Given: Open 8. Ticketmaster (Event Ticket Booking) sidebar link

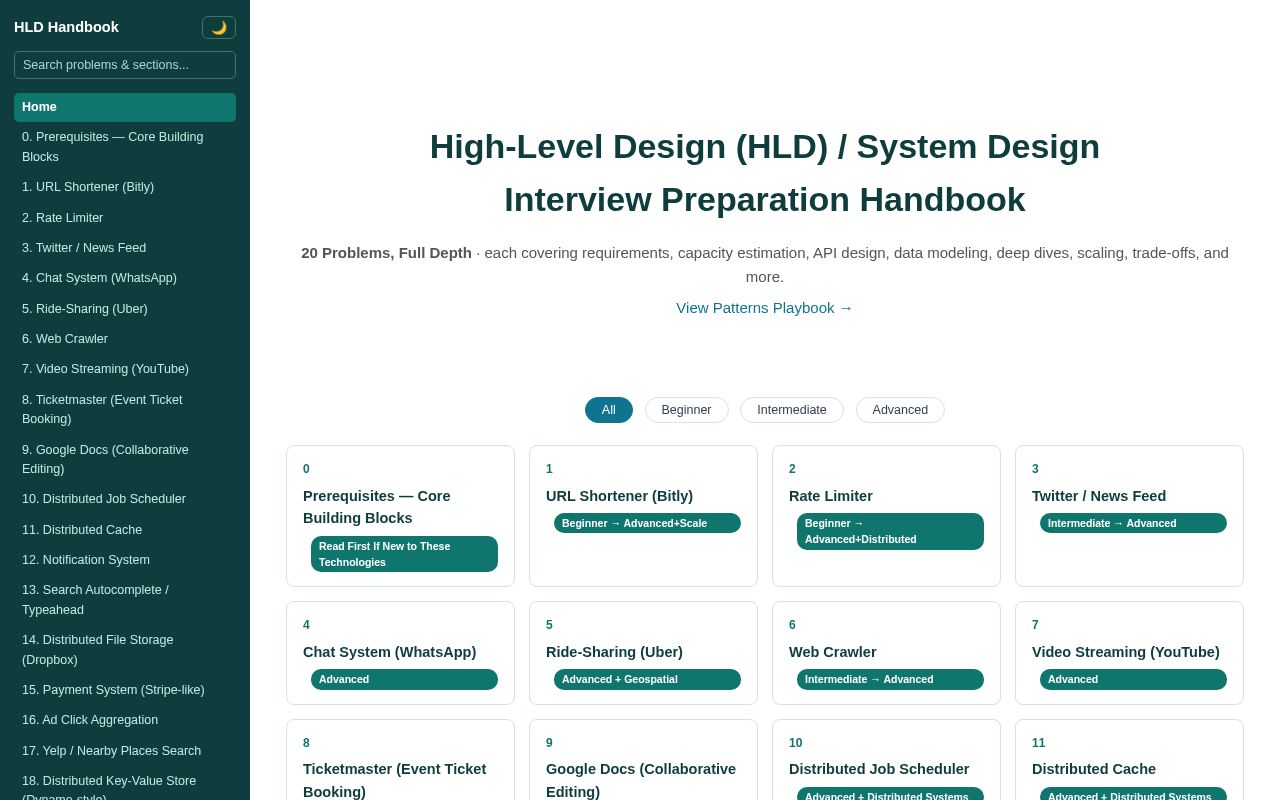Looking at the screenshot, I should [125, 409].
